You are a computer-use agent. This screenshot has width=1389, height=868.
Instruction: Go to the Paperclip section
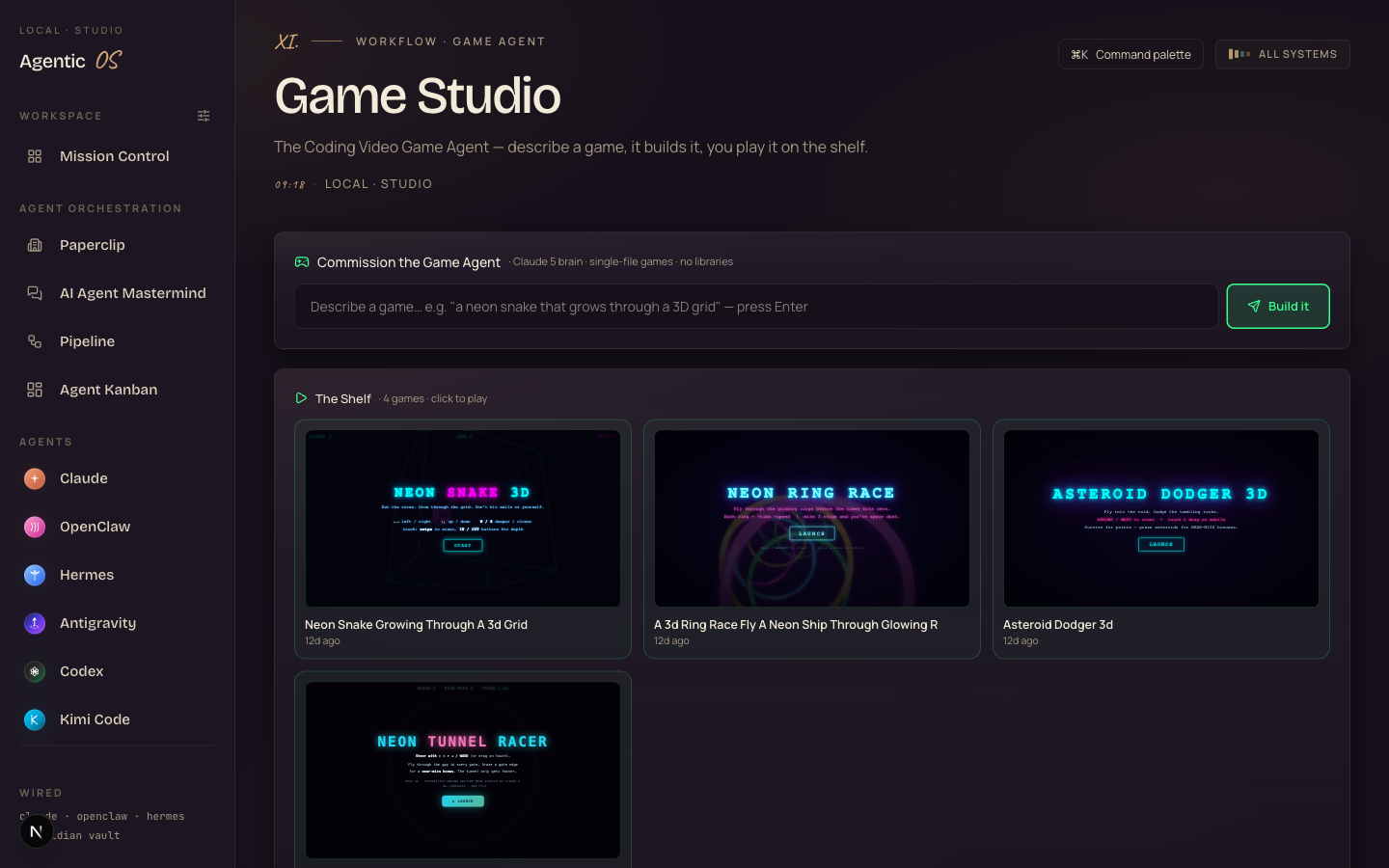[x=118, y=245]
